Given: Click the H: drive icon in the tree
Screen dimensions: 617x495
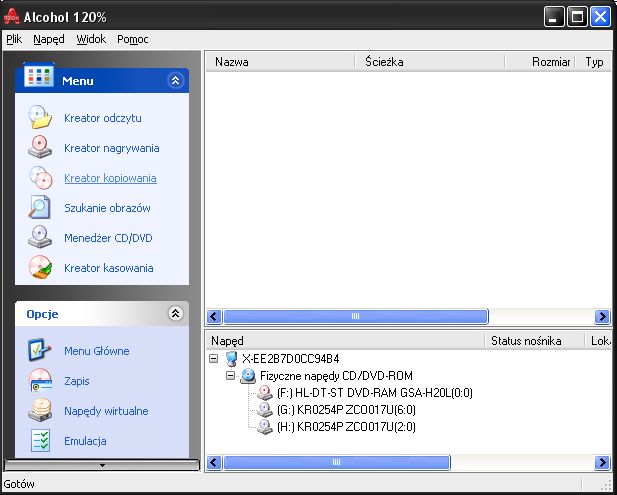Looking at the screenshot, I should pyautogui.click(x=264, y=427).
